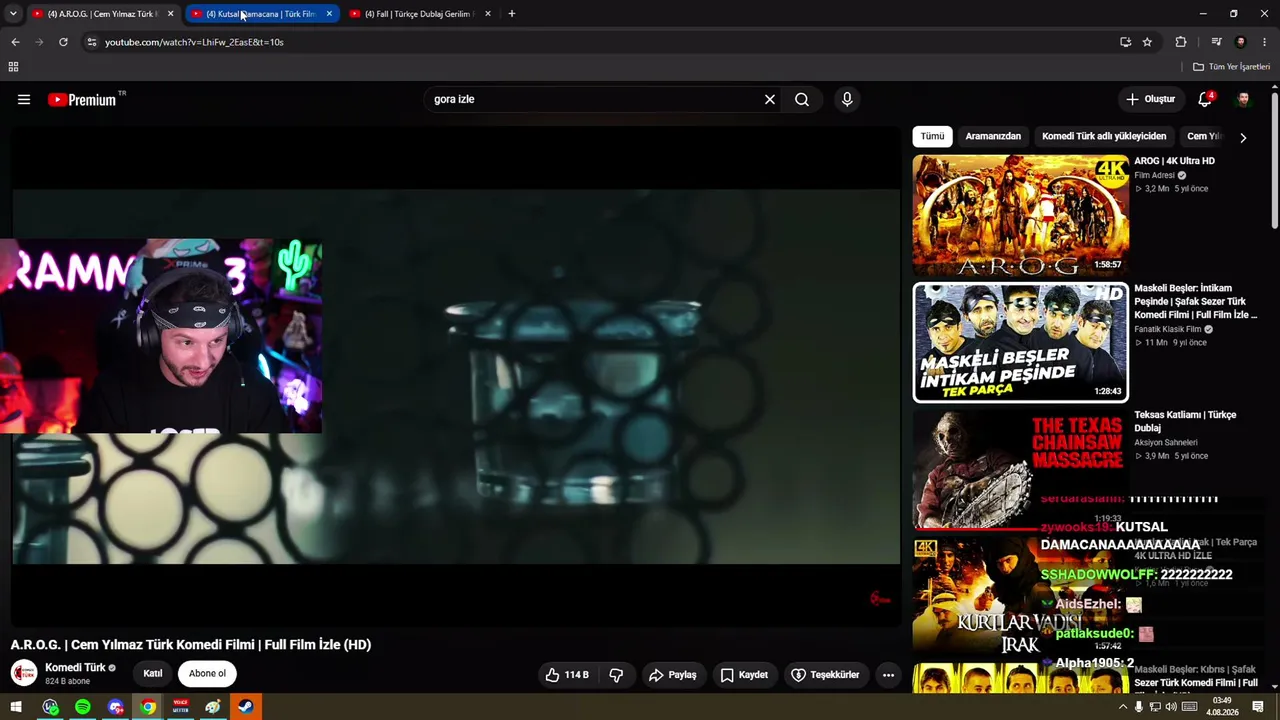Select the Tümü filter chip

pos(932,136)
